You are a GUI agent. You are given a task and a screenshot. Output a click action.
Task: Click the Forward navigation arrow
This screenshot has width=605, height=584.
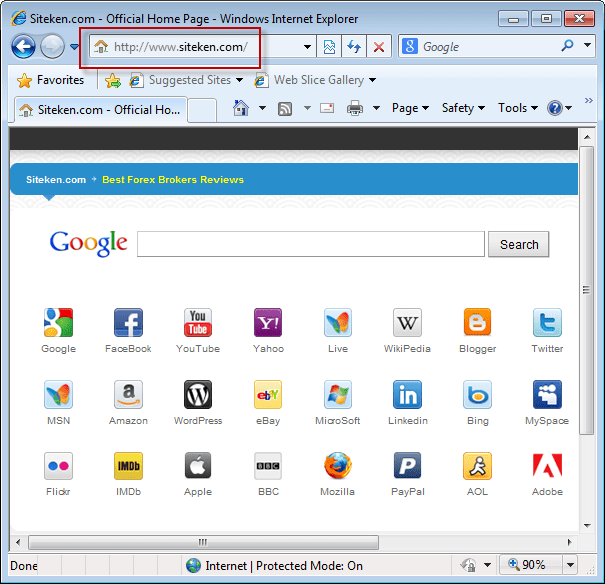click(52, 47)
